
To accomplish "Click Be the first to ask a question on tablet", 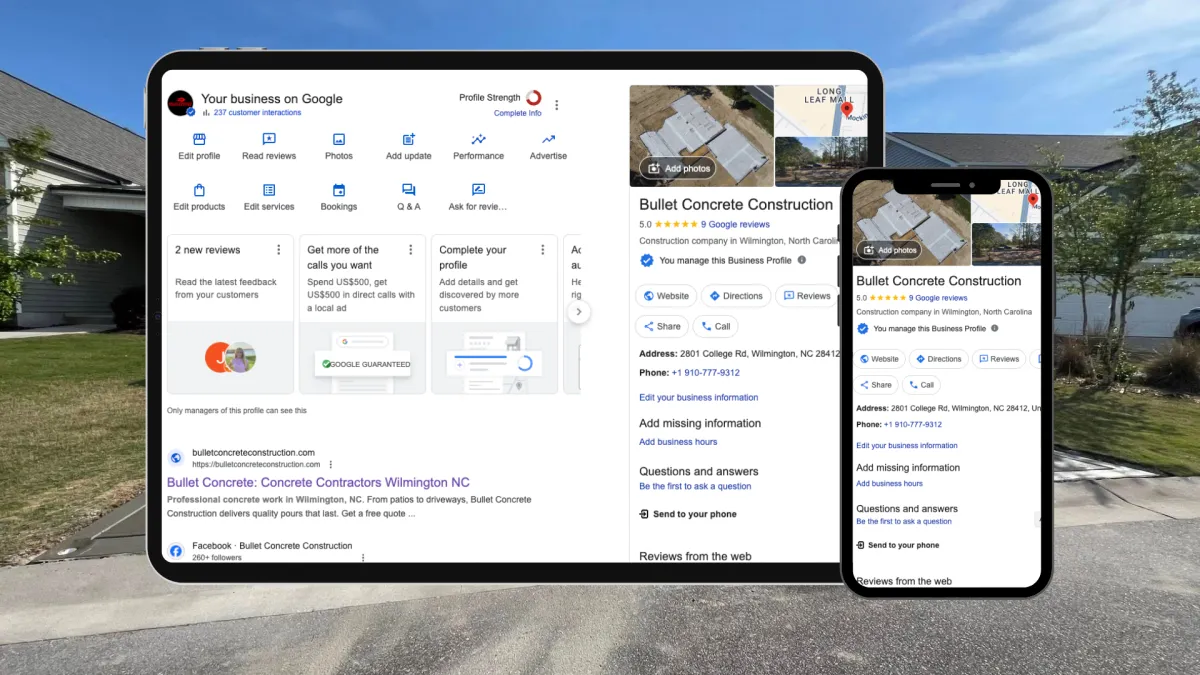I will [695, 486].
